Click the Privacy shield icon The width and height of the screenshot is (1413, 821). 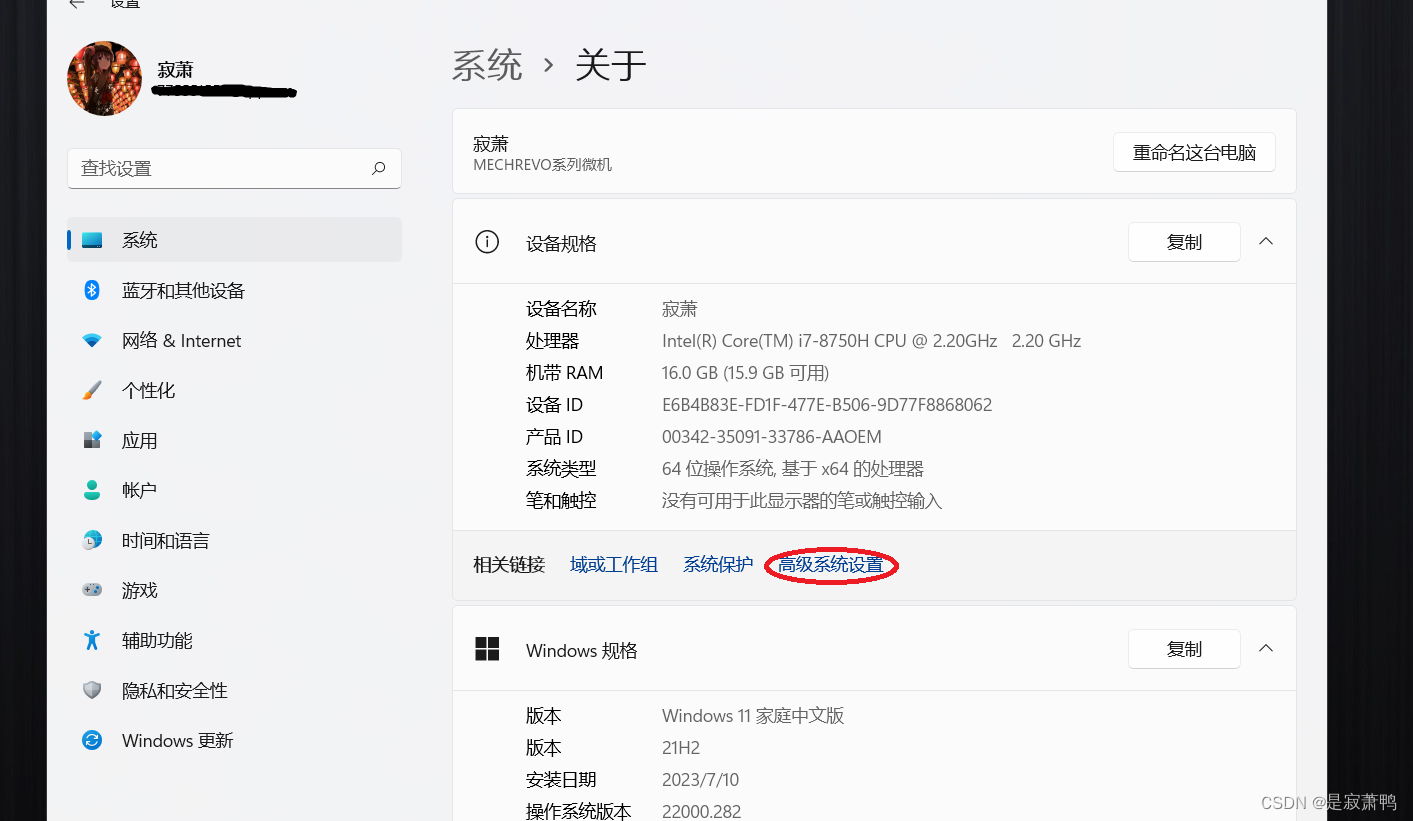(92, 690)
